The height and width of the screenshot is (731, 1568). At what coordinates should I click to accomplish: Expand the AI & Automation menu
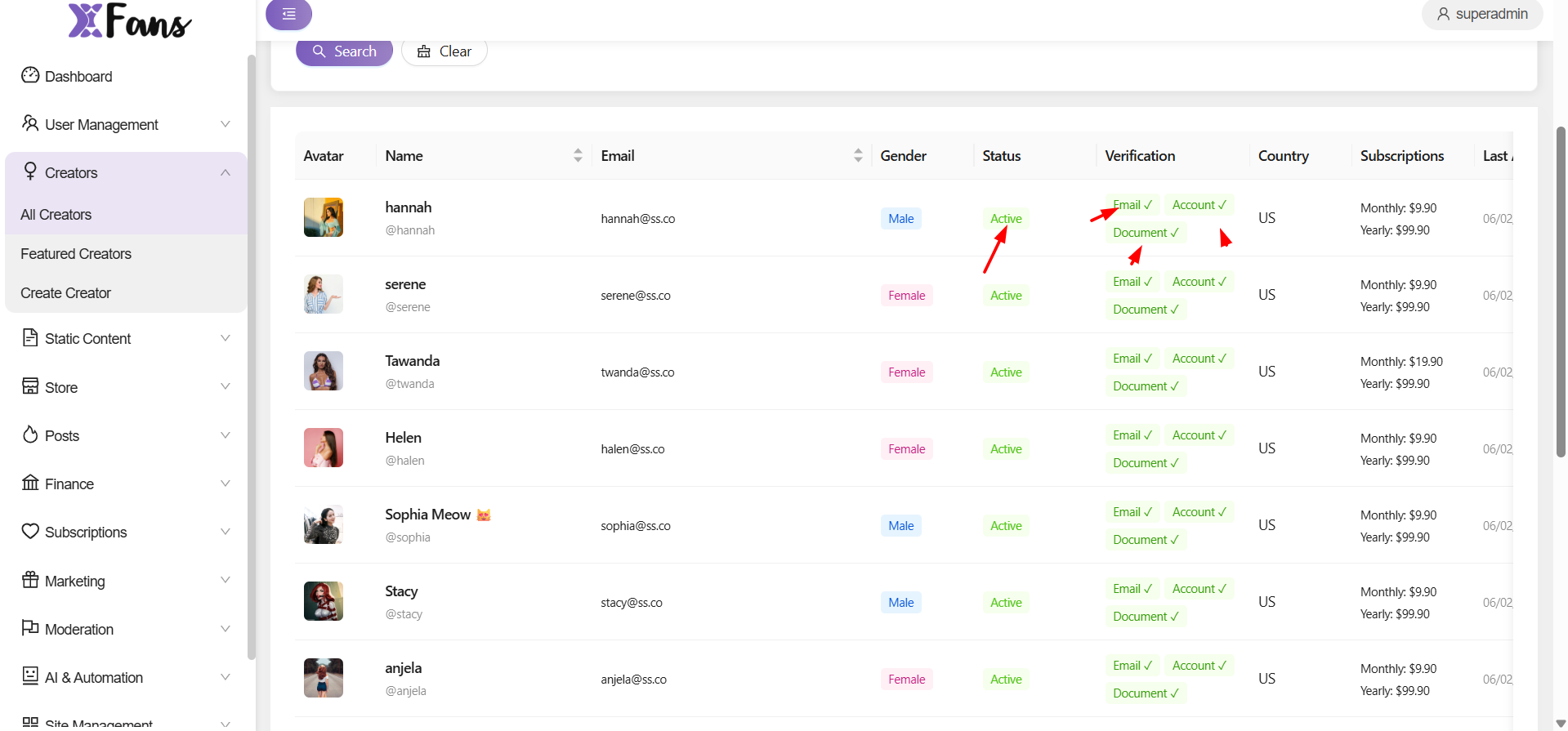coord(226,677)
